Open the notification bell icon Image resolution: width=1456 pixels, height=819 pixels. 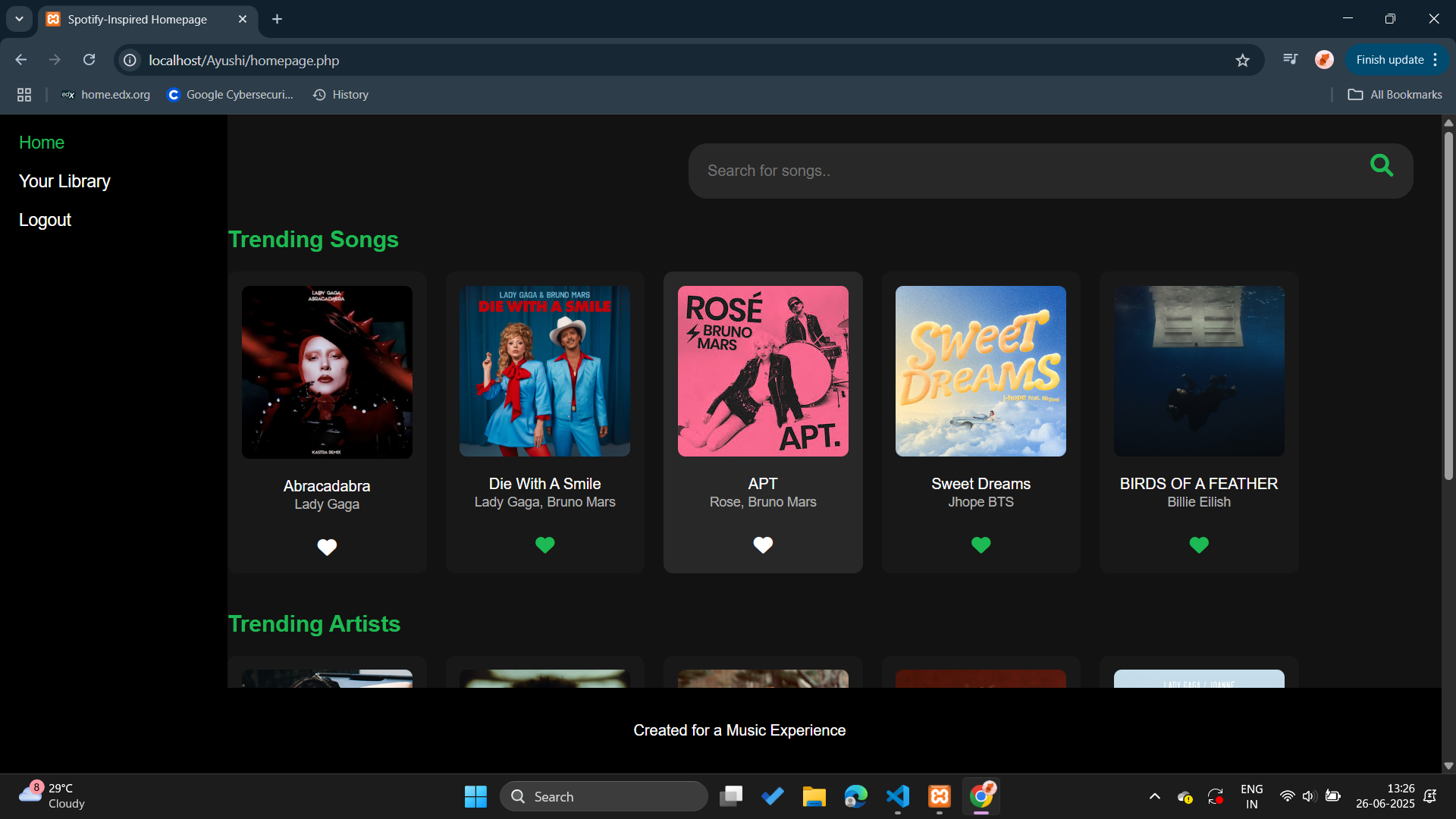coord(1430,796)
